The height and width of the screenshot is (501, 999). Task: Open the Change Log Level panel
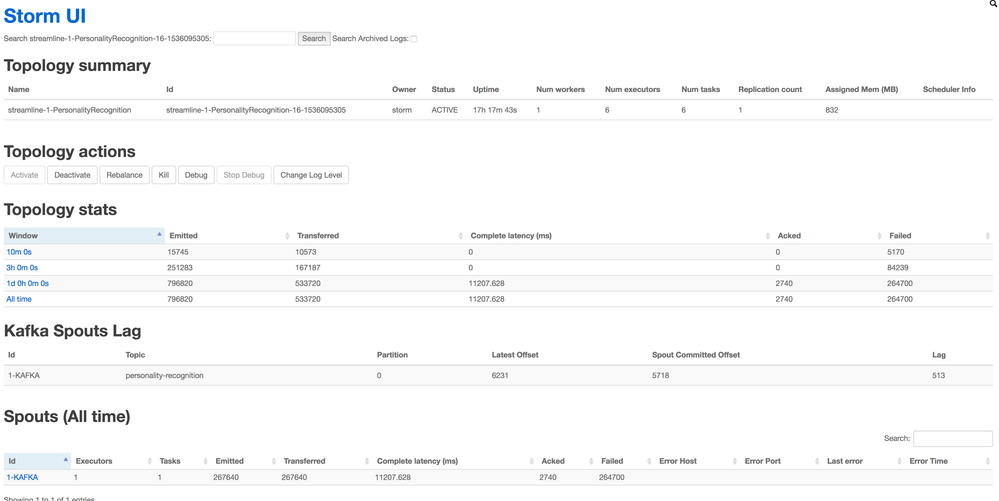(x=311, y=175)
